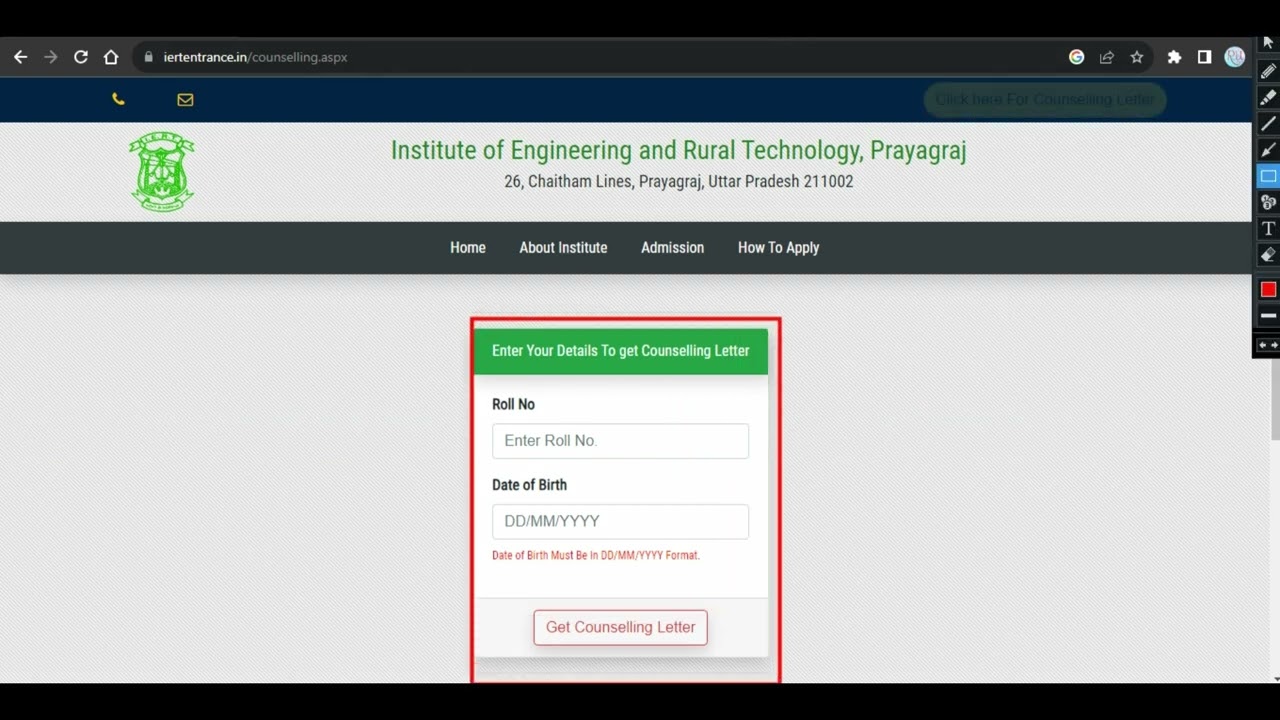Focus the DD/MM/YYYY date of birth field
This screenshot has width=1280, height=720.
coord(620,522)
